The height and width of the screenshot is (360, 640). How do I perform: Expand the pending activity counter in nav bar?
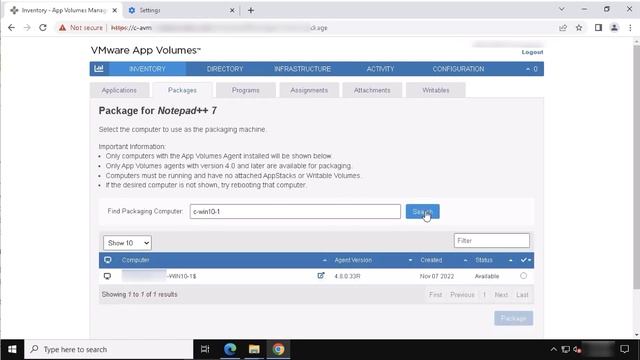point(531,69)
